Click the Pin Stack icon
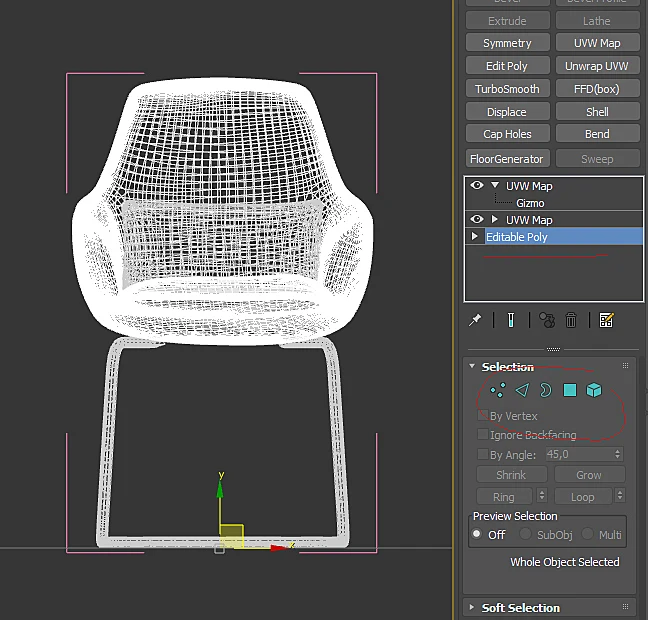The image size is (648, 620). tap(475, 320)
